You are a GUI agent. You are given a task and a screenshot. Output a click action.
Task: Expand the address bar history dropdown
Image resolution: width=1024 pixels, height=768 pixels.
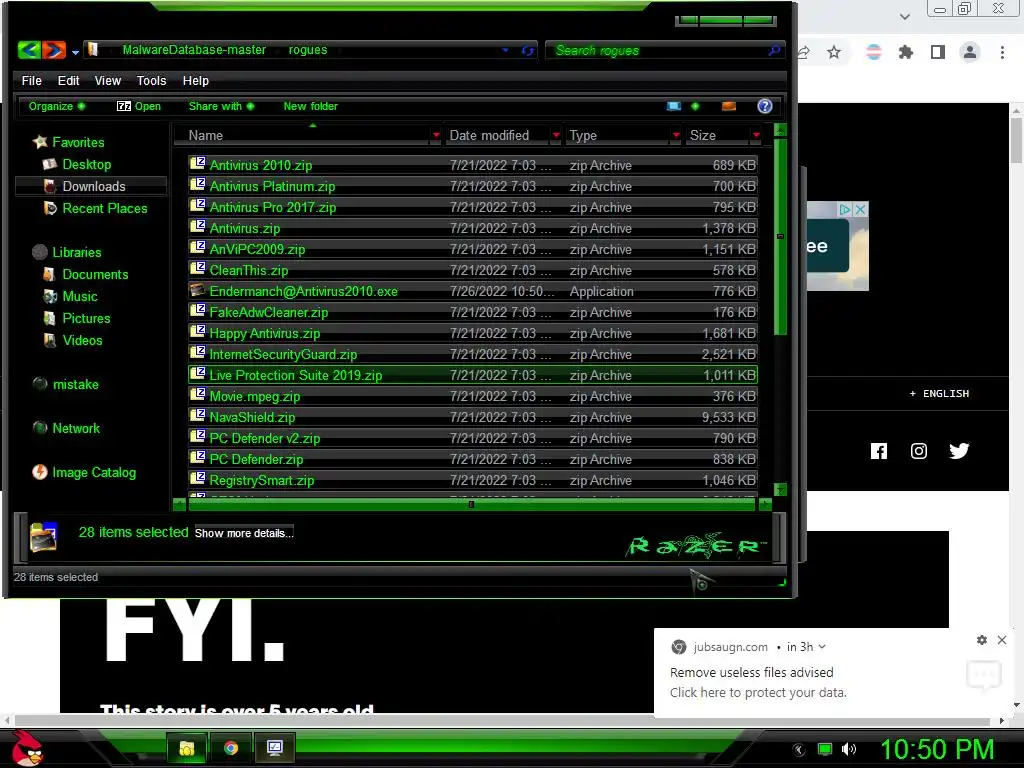click(505, 50)
